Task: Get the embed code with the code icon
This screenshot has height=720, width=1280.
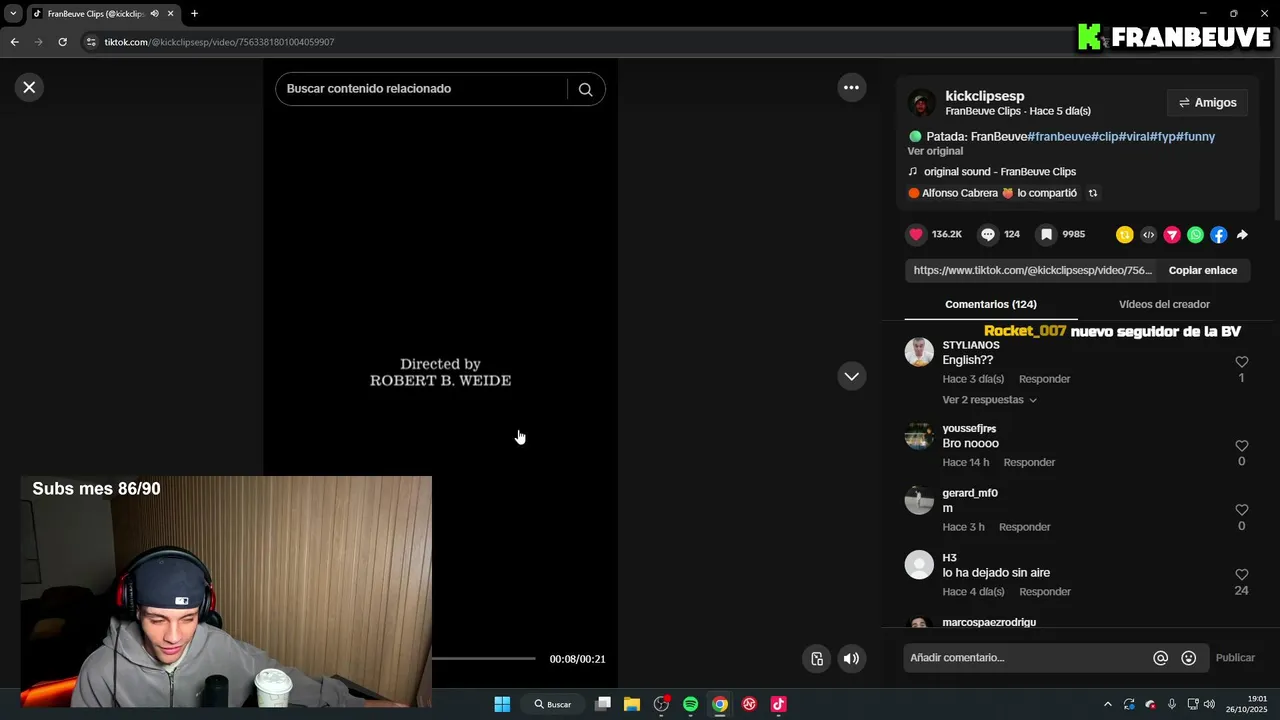Action: point(1148,235)
